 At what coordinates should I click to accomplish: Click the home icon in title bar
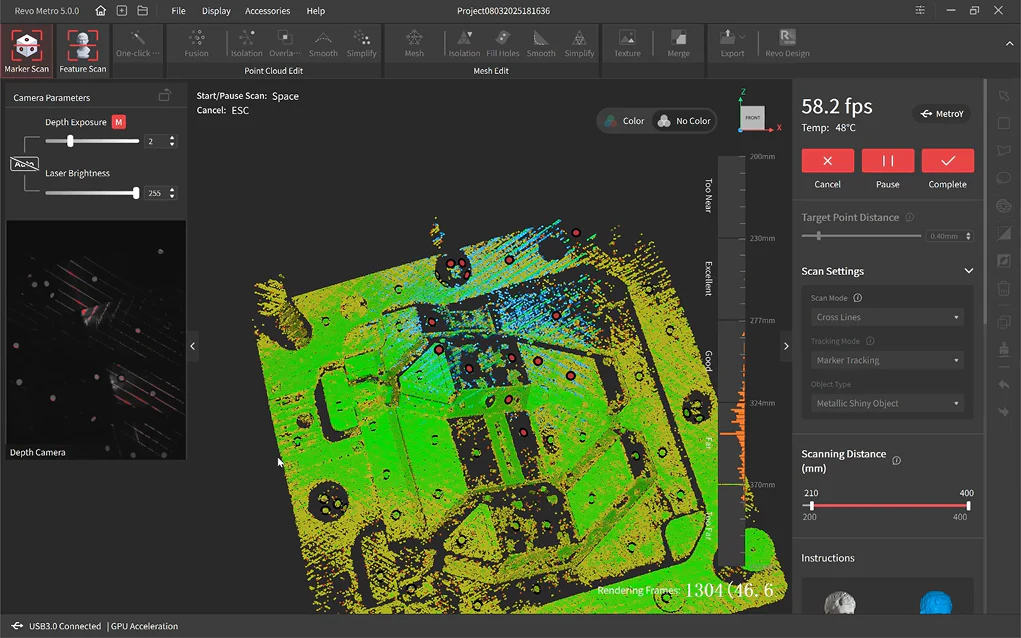[100, 11]
